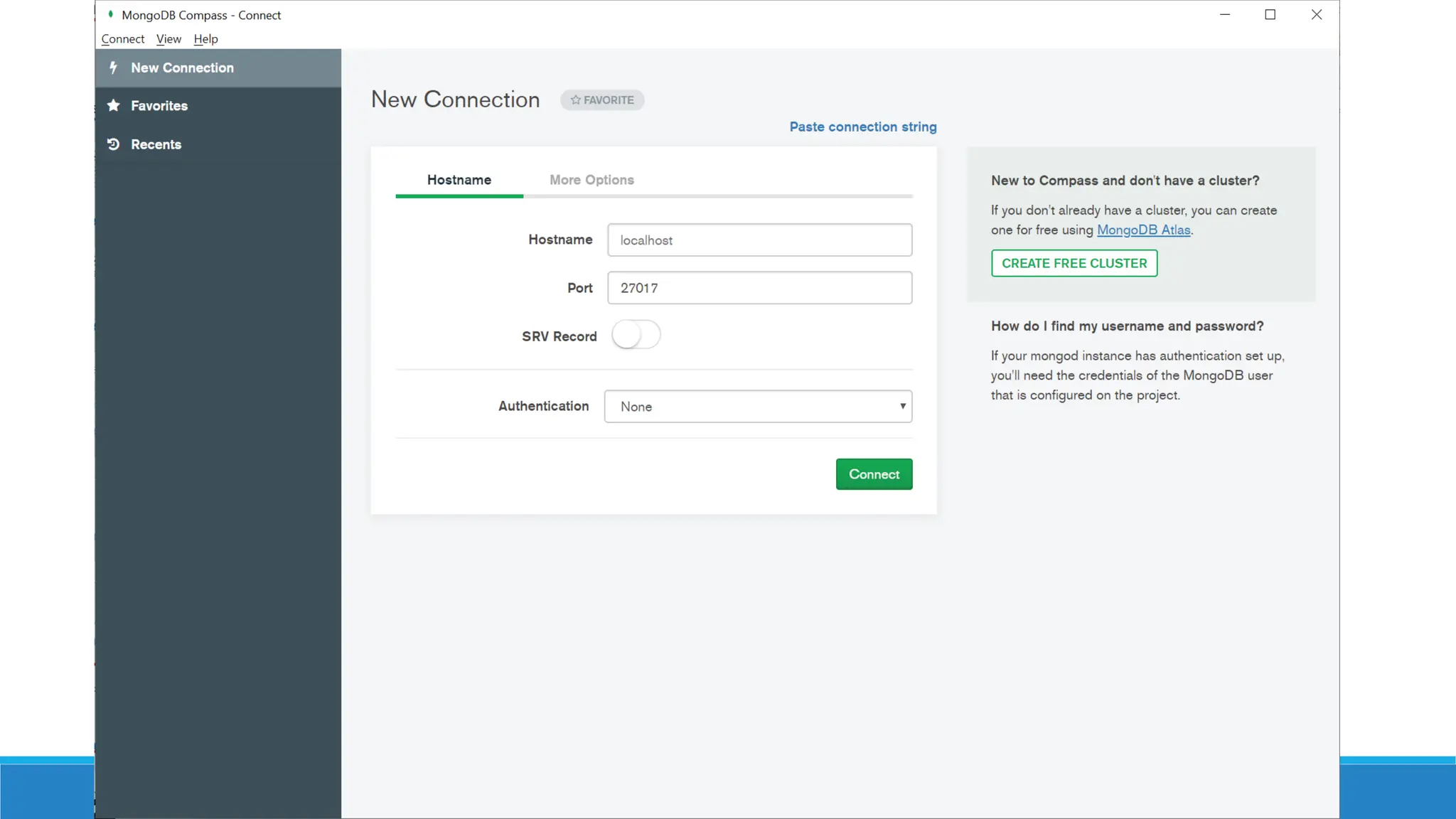Viewport: 1456px width, 819px height.
Task: Enable the SRV Record toggle
Action: coord(636,335)
